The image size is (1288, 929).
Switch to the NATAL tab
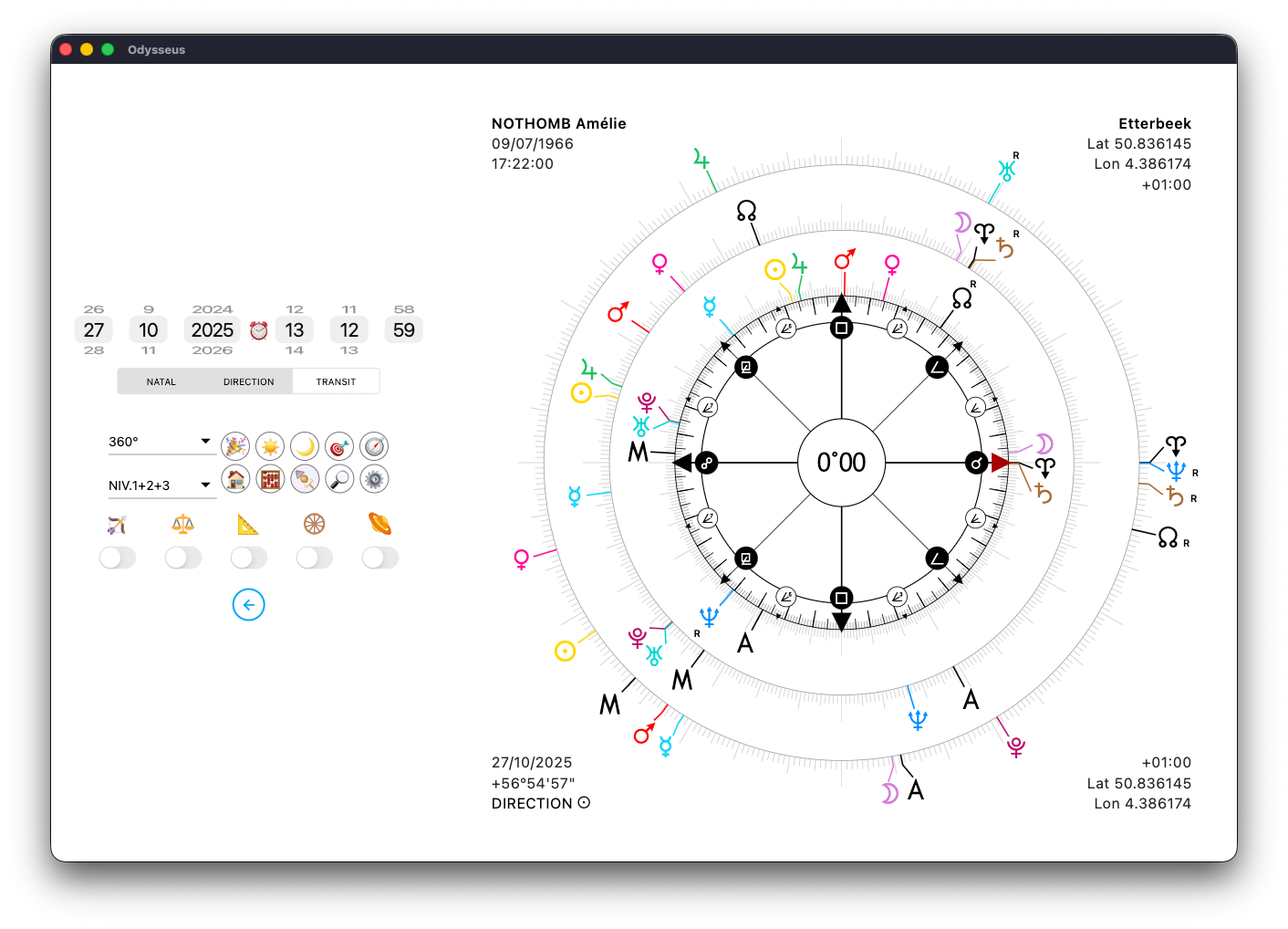pyautogui.click(x=161, y=381)
